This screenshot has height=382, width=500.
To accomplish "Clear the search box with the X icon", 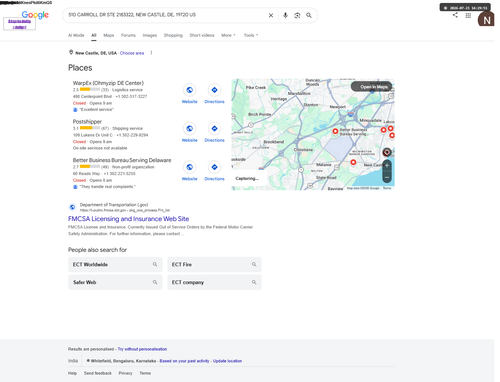I will (x=271, y=15).
